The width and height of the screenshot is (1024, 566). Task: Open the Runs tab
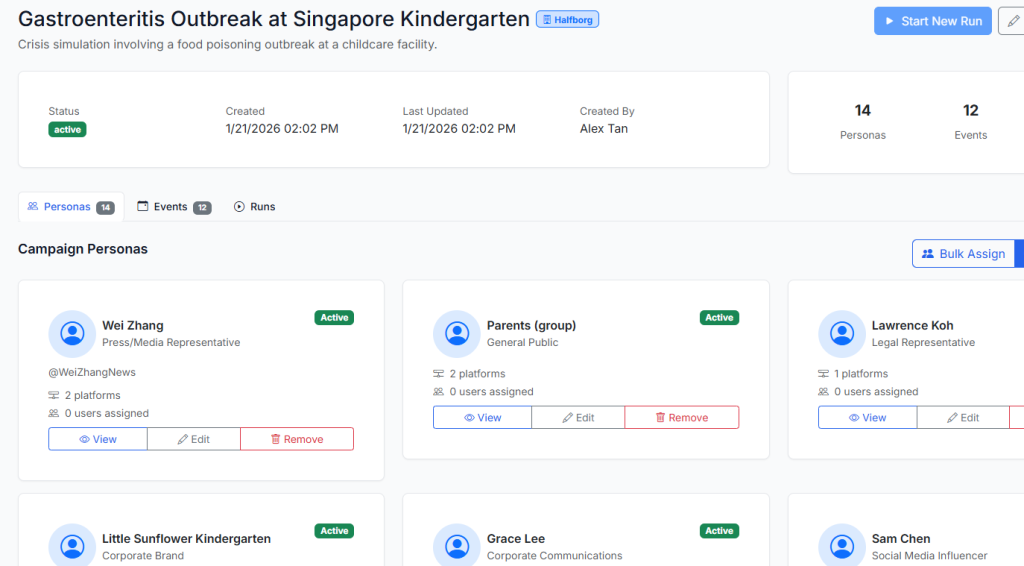[x=254, y=207]
